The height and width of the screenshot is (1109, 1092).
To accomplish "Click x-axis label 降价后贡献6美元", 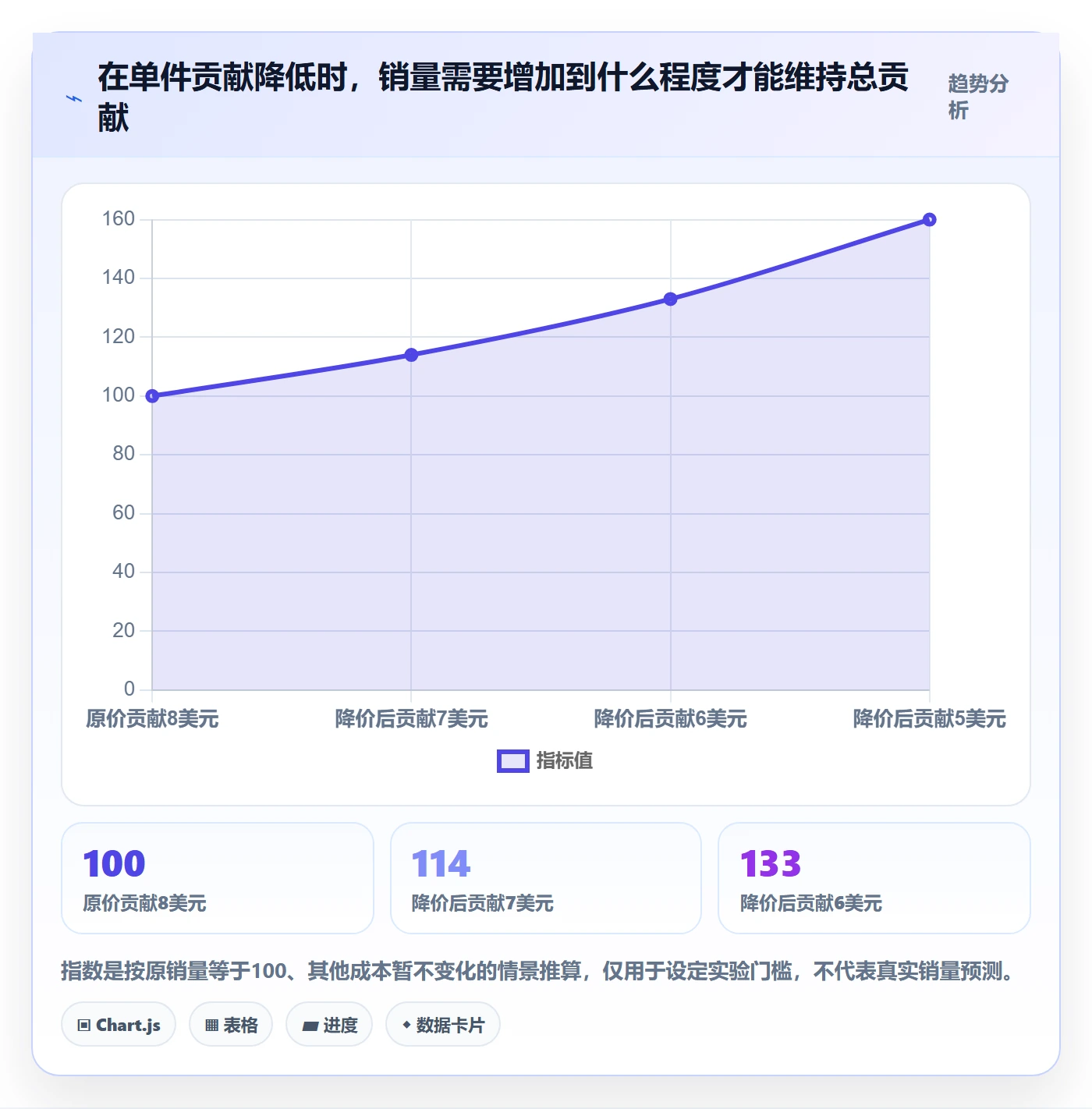I will [x=671, y=719].
